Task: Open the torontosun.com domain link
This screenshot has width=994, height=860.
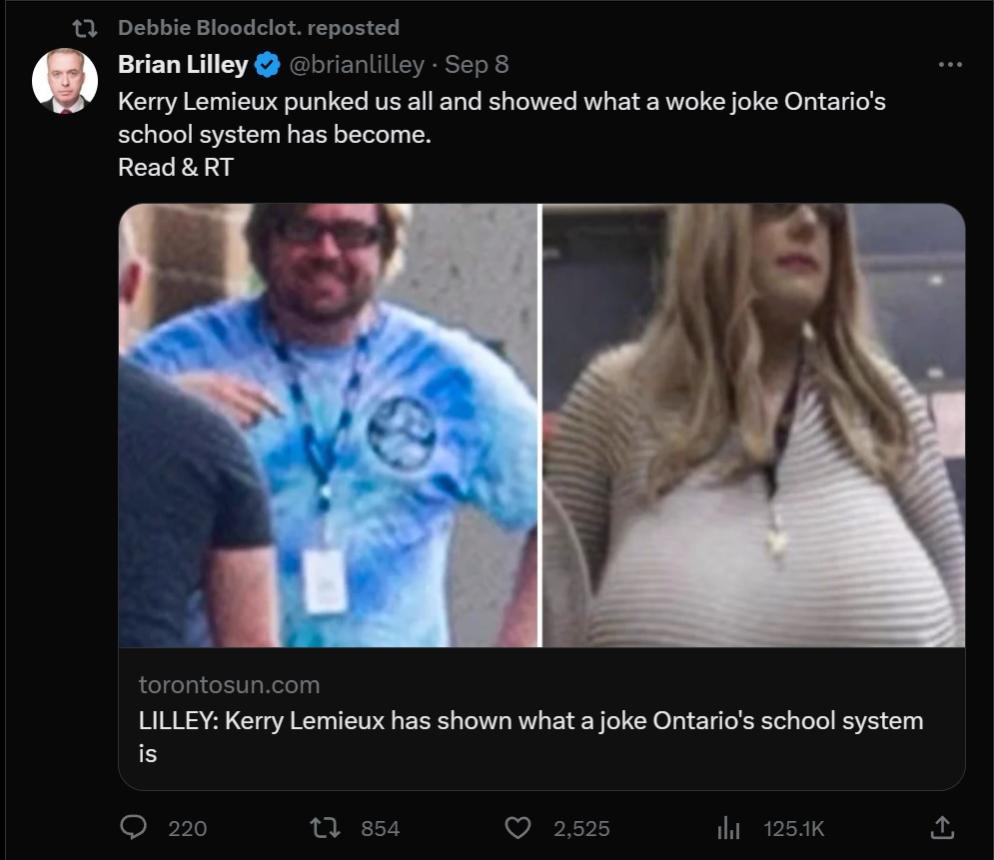Action: [x=229, y=685]
